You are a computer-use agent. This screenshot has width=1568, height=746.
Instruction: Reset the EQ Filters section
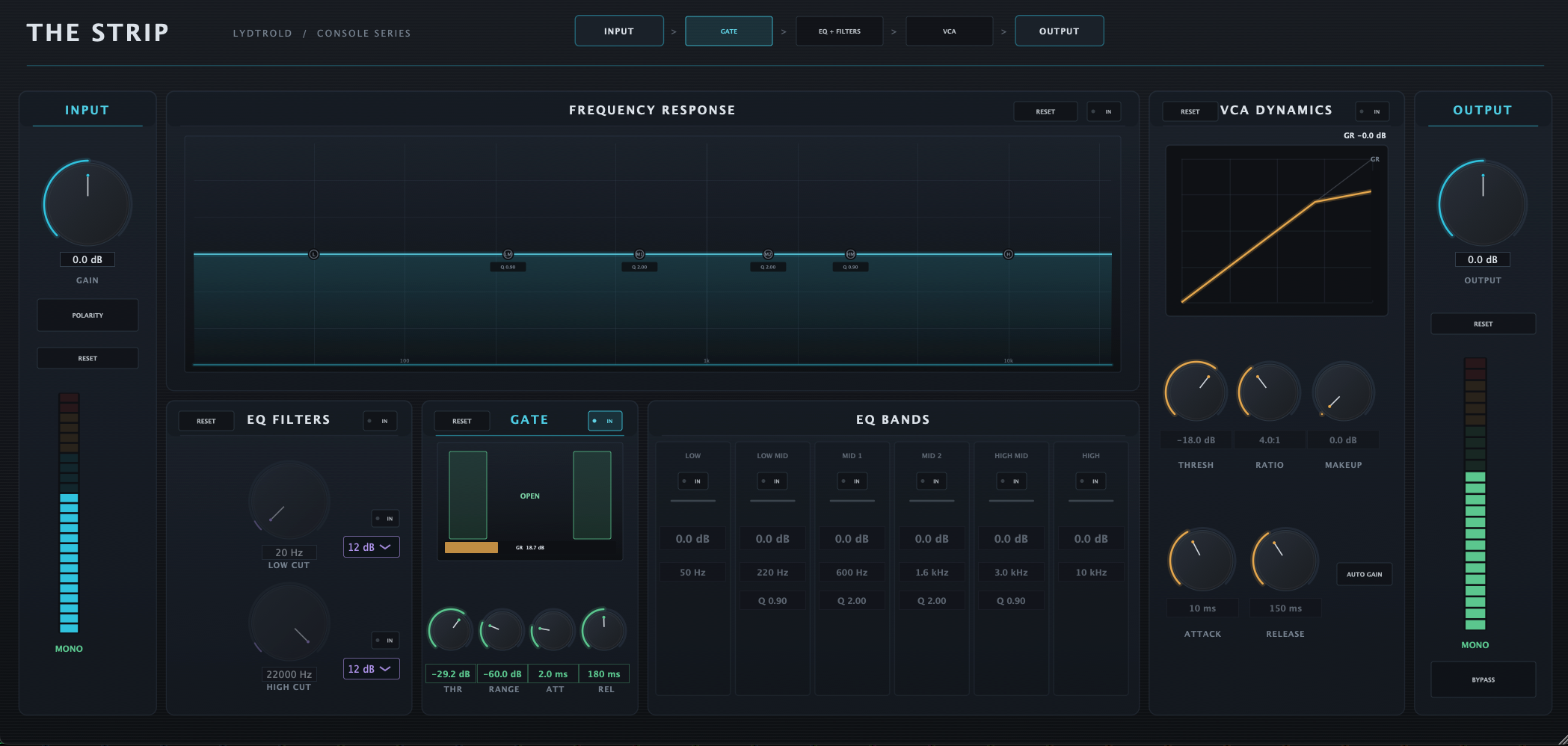(x=206, y=421)
